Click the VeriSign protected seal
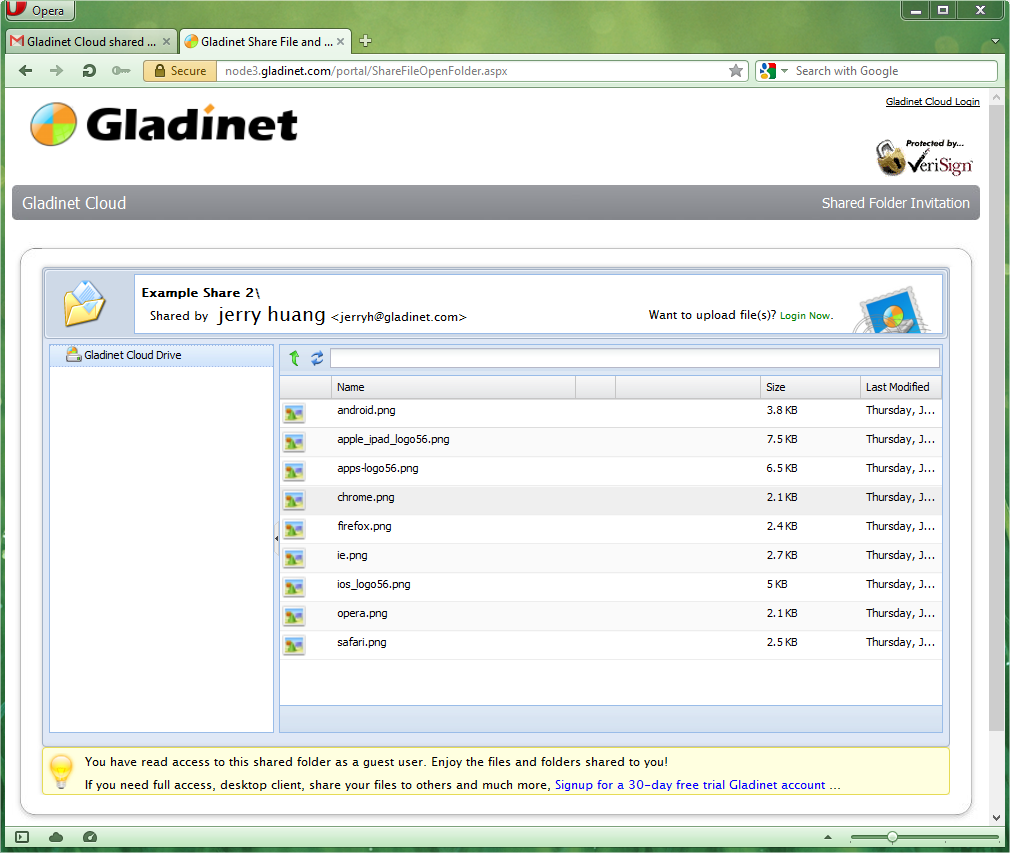 point(924,157)
